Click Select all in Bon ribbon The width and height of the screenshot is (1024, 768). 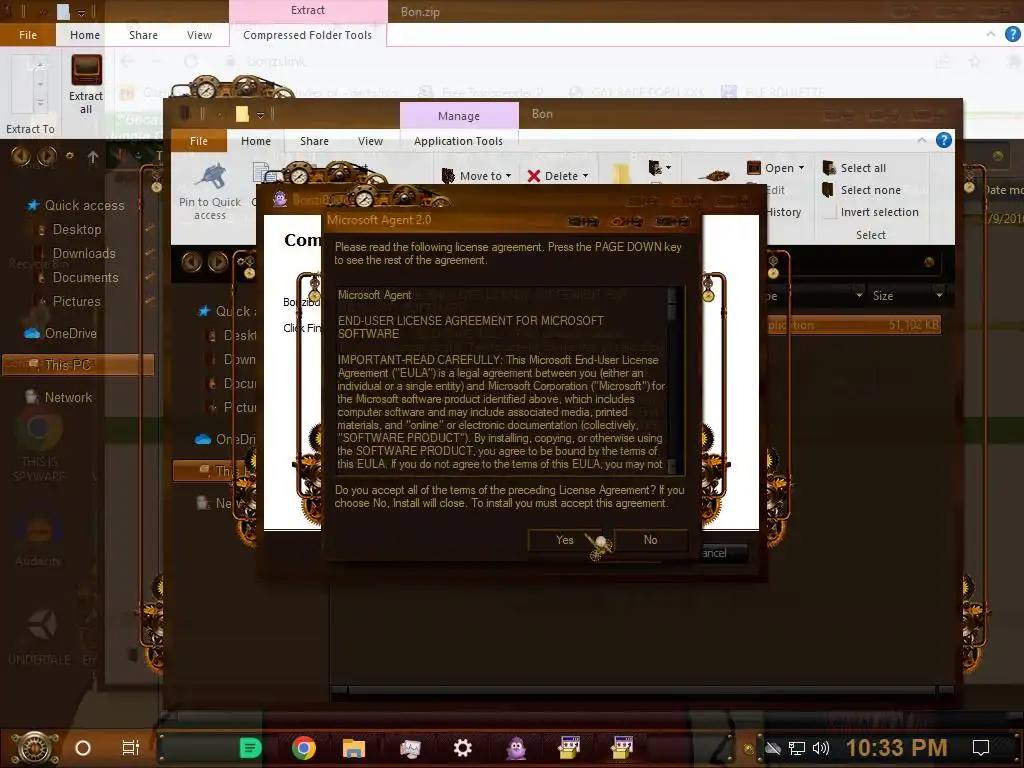pyautogui.click(x=854, y=168)
